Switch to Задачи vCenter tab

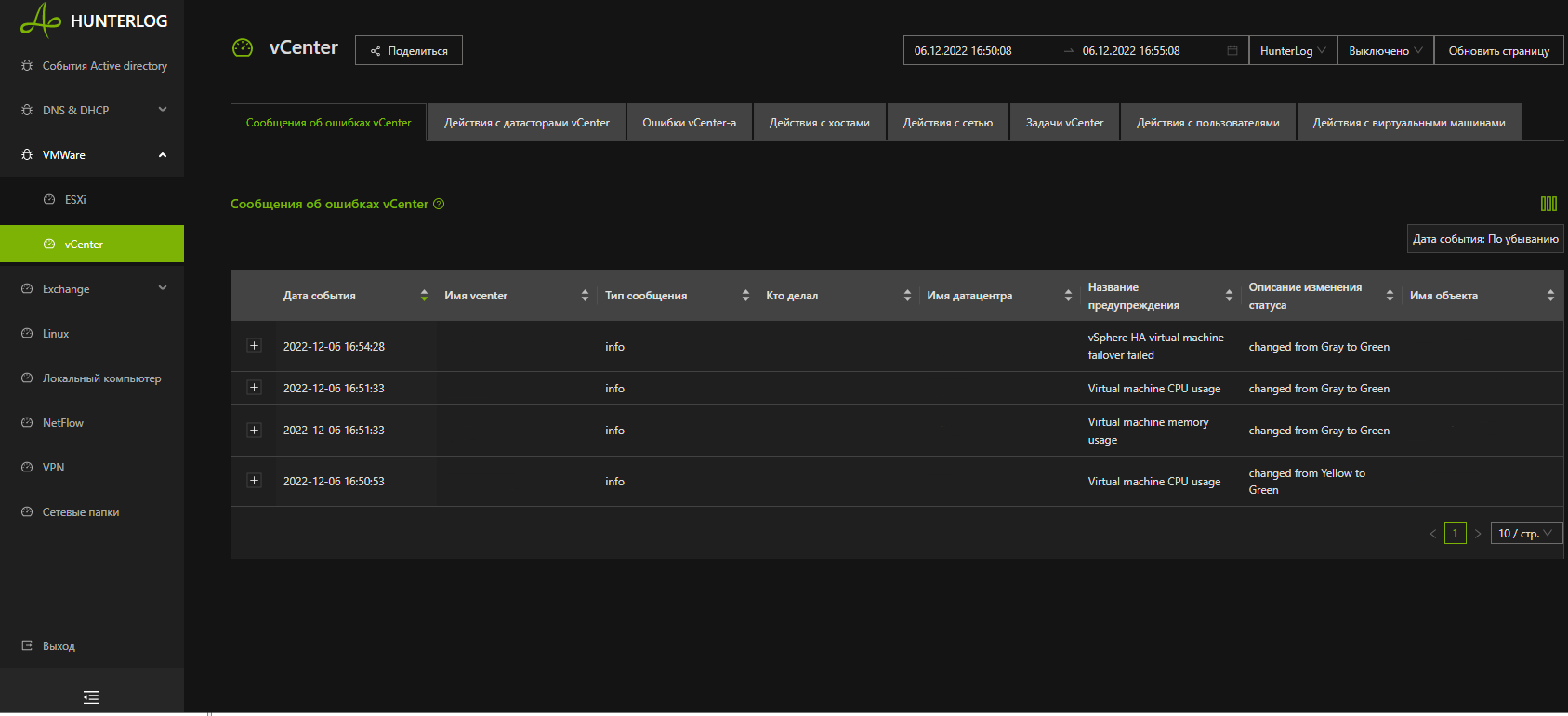click(x=1065, y=122)
